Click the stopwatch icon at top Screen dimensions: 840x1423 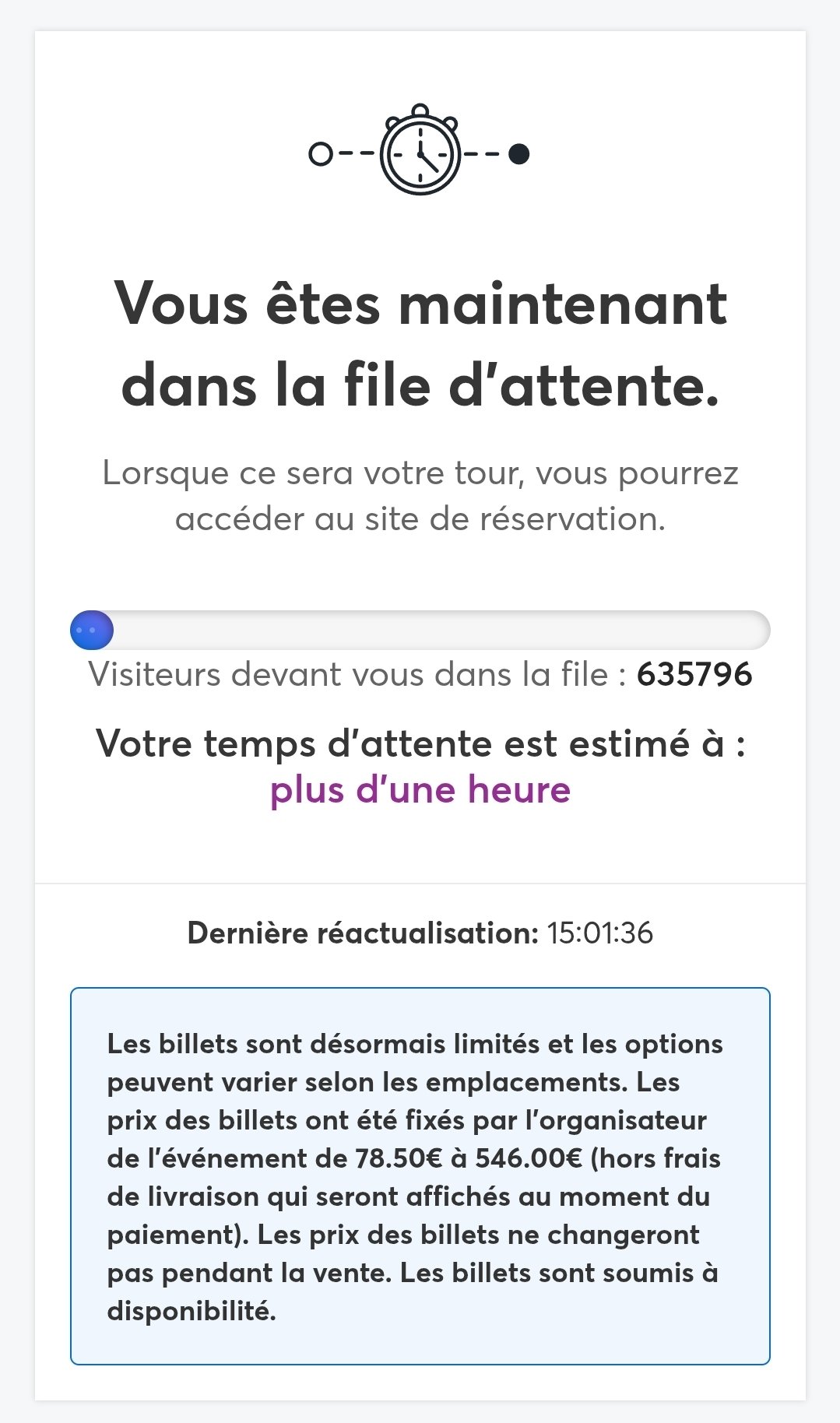pyautogui.click(x=420, y=152)
